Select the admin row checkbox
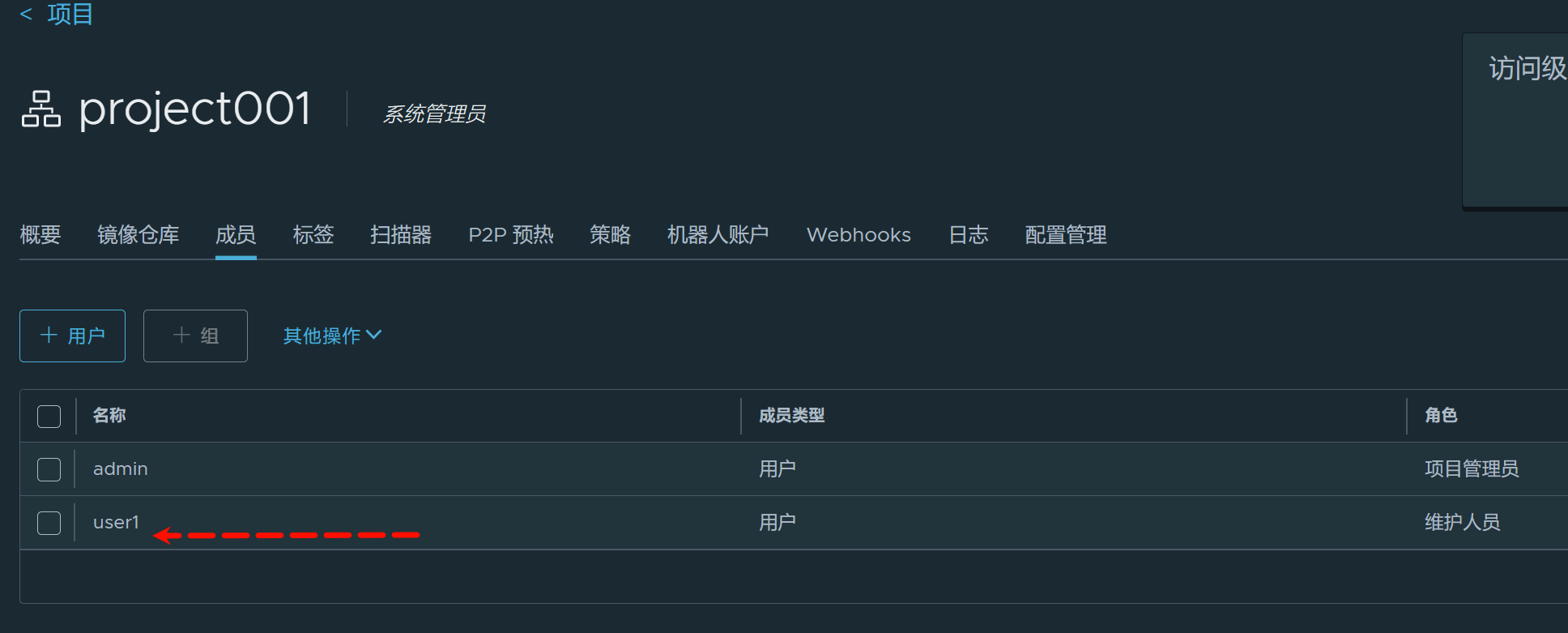1568x633 pixels. [x=49, y=469]
